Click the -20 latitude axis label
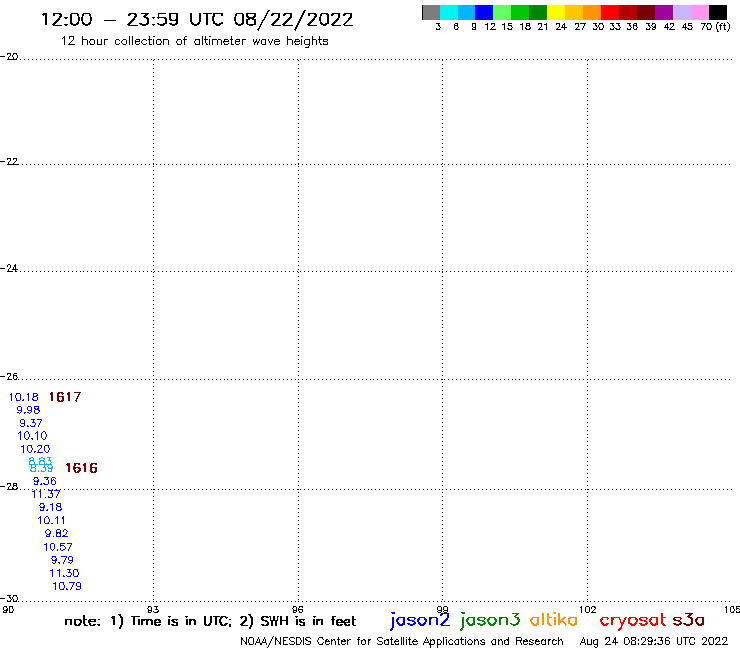The width and height of the screenshot is (740, 650). (x=9, y=57)
